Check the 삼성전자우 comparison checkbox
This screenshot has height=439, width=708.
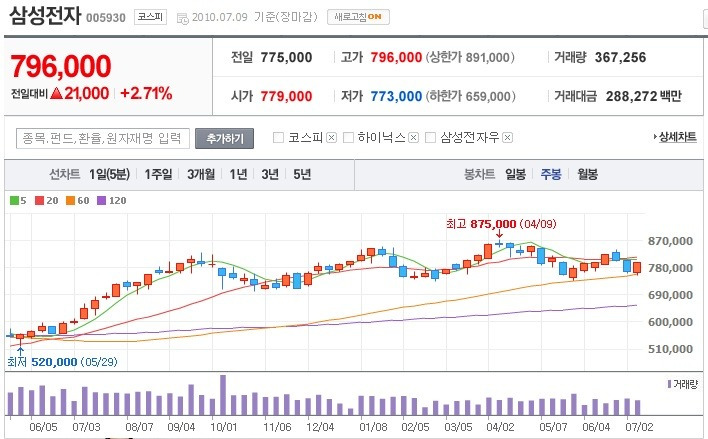point(430,137)
